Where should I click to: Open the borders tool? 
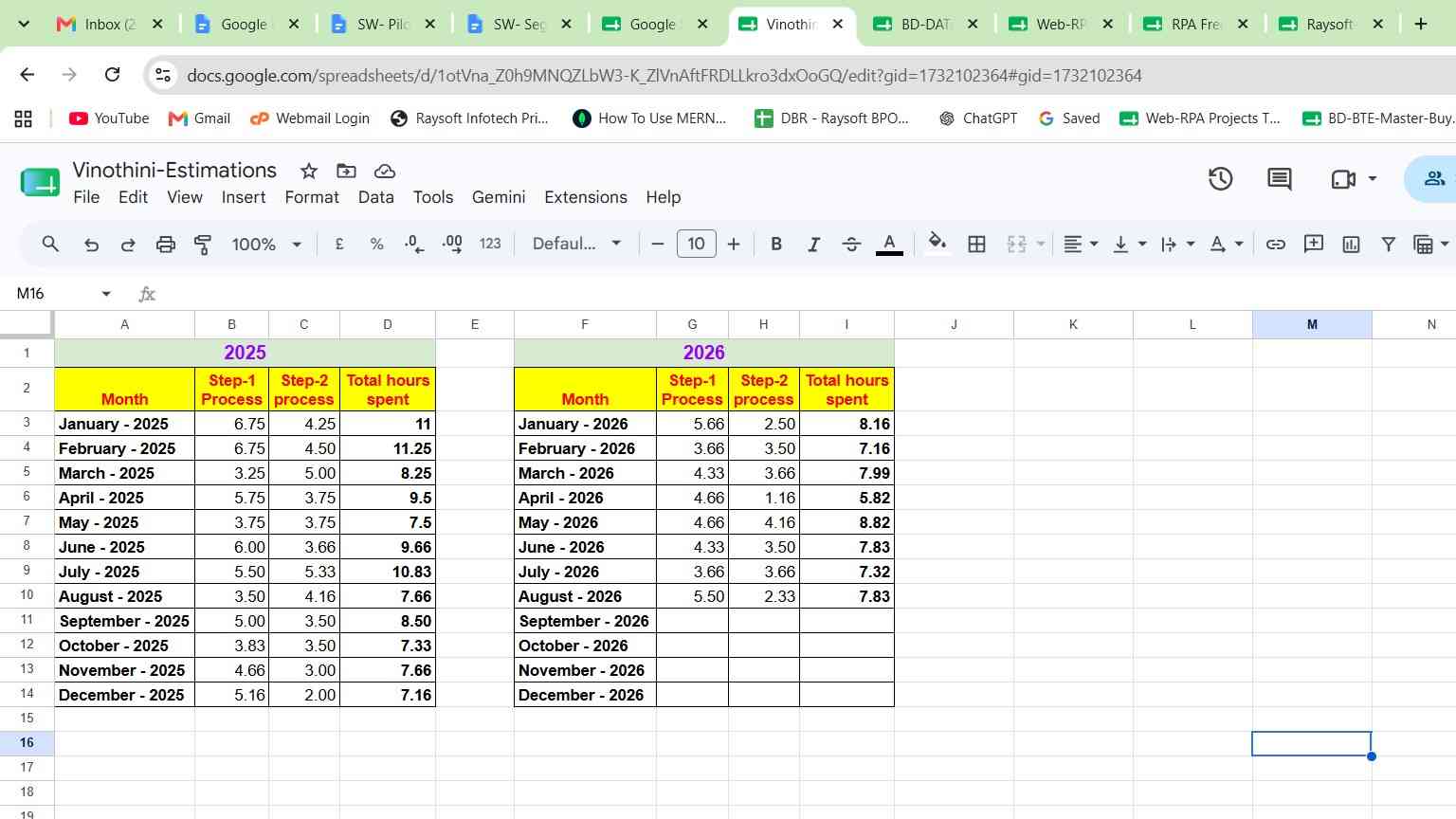point(976,245)
